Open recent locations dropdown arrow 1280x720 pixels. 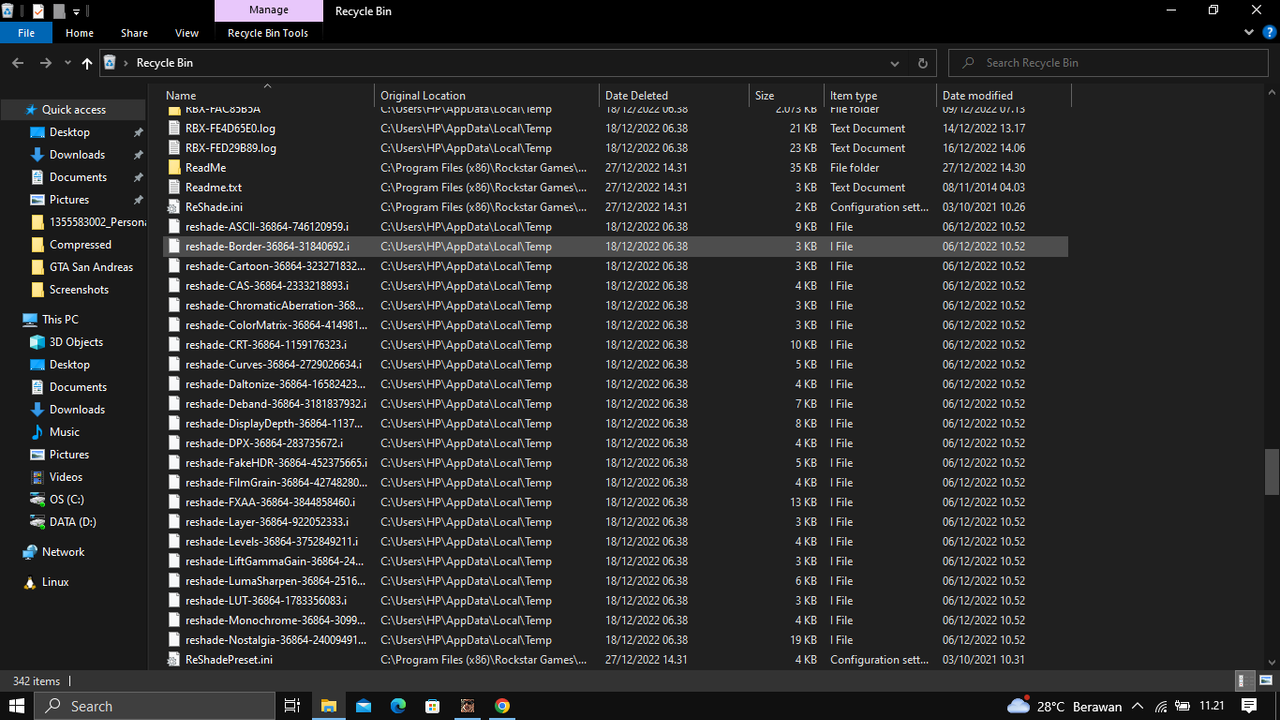point(67,63)
